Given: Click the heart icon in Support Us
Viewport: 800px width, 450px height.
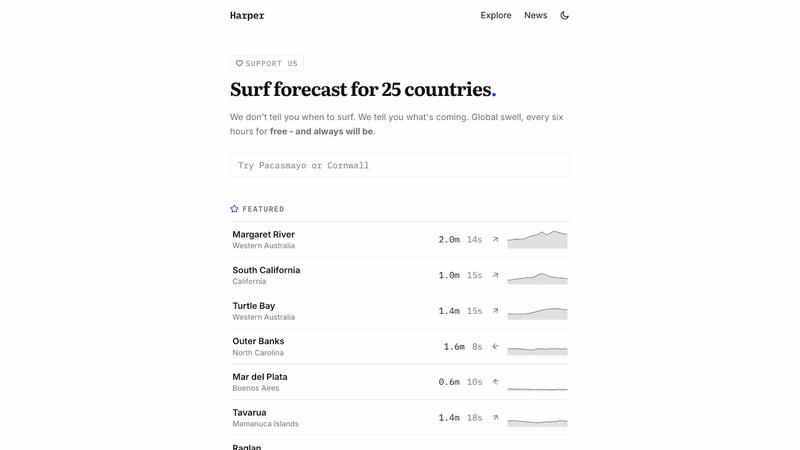Looking at the screenshot, I should pyautogui.click(x=239, y=63).
